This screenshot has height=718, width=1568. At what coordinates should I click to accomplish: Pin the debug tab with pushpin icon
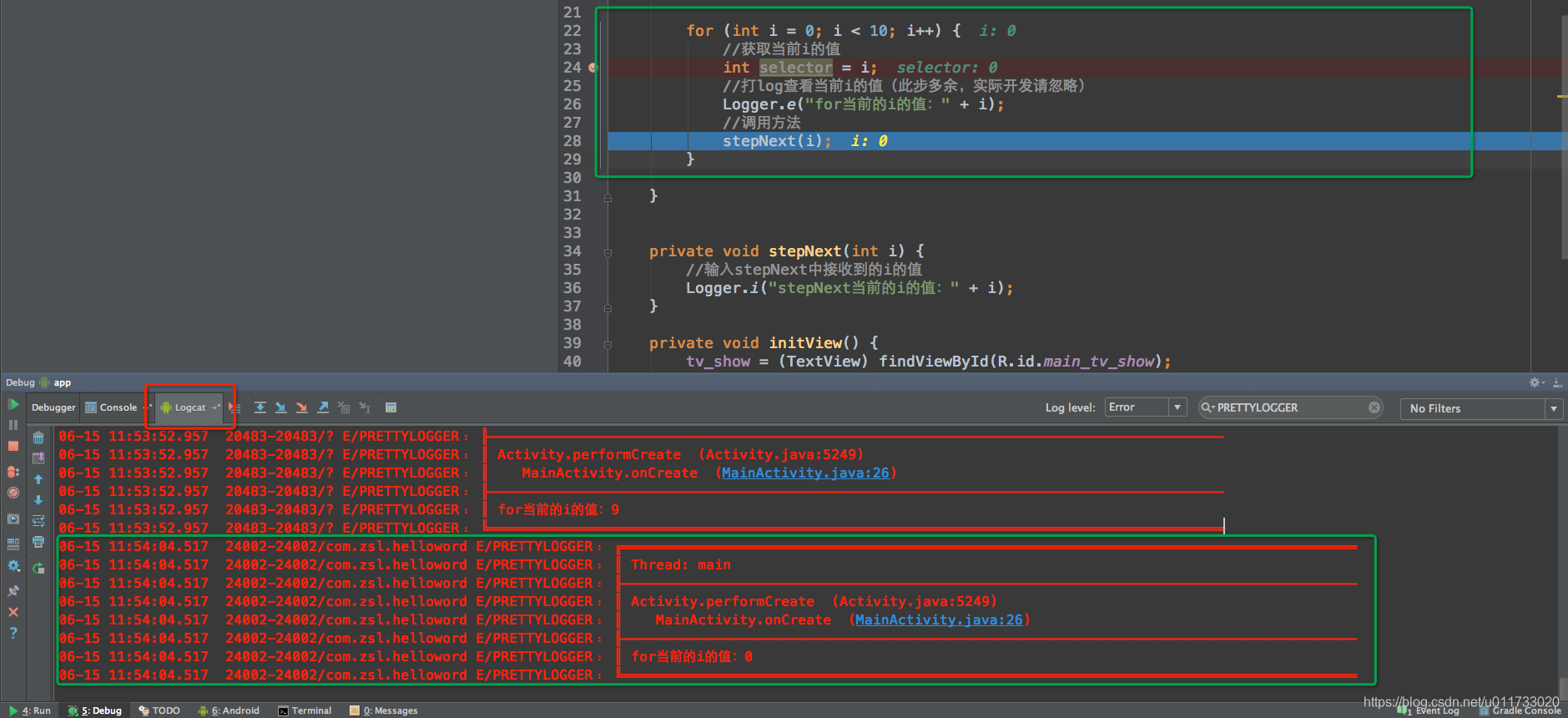(13, 591)
